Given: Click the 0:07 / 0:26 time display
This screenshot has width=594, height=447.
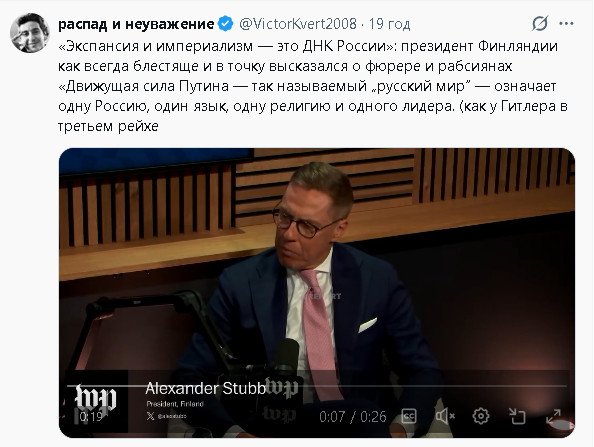Looking at the screenshot, I should (x=353, y=417).
